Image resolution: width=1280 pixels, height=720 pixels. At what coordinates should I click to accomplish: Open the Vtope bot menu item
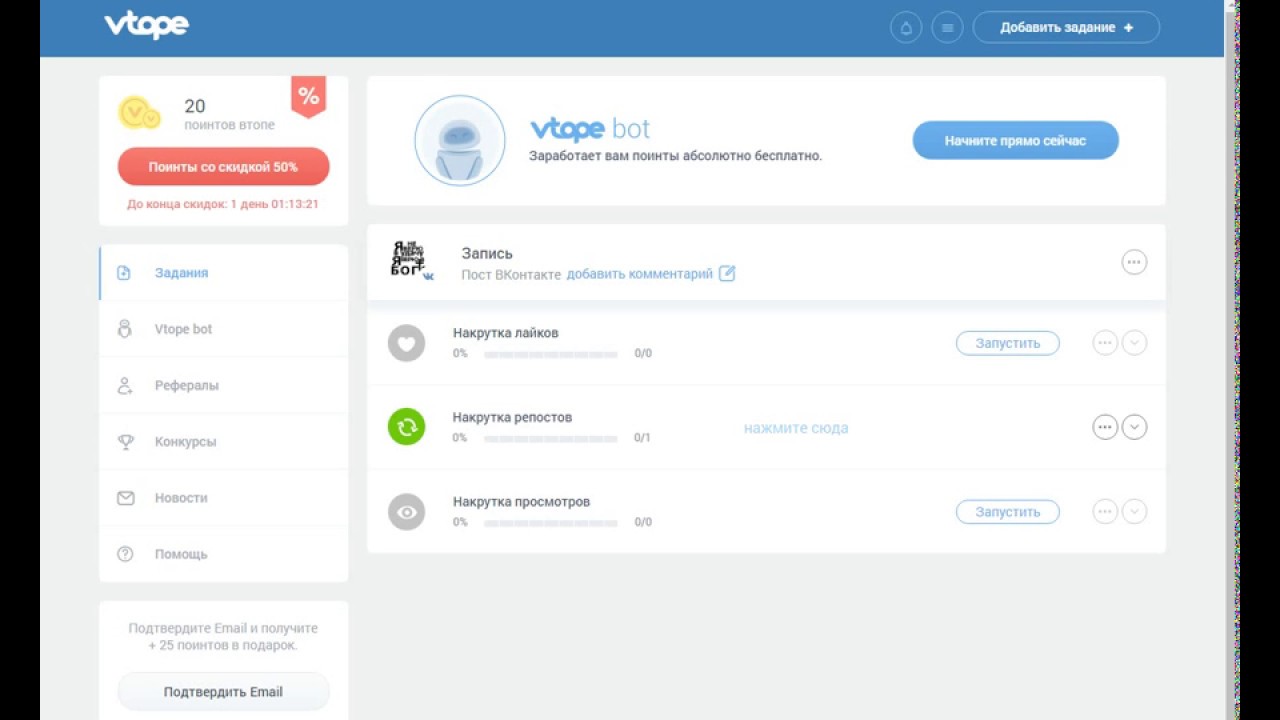[224, 329]
